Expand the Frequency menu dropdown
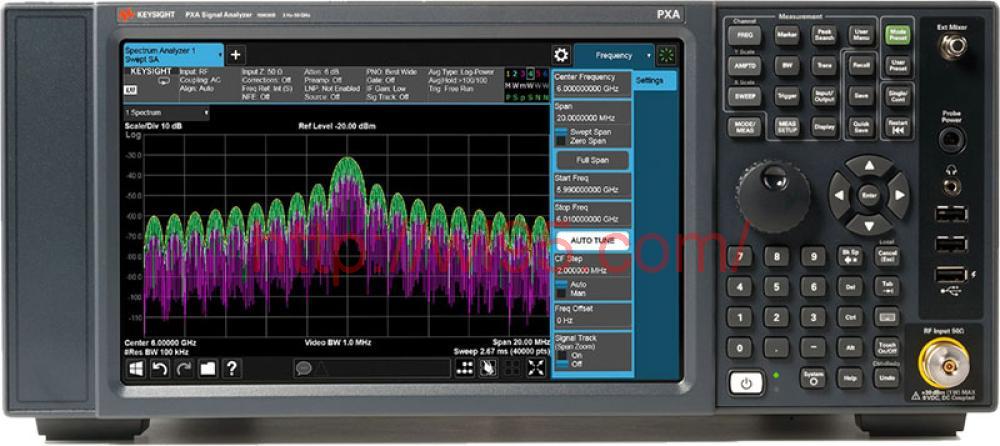Viewport: 1000px width, 446px height. [x=647, y=55]
